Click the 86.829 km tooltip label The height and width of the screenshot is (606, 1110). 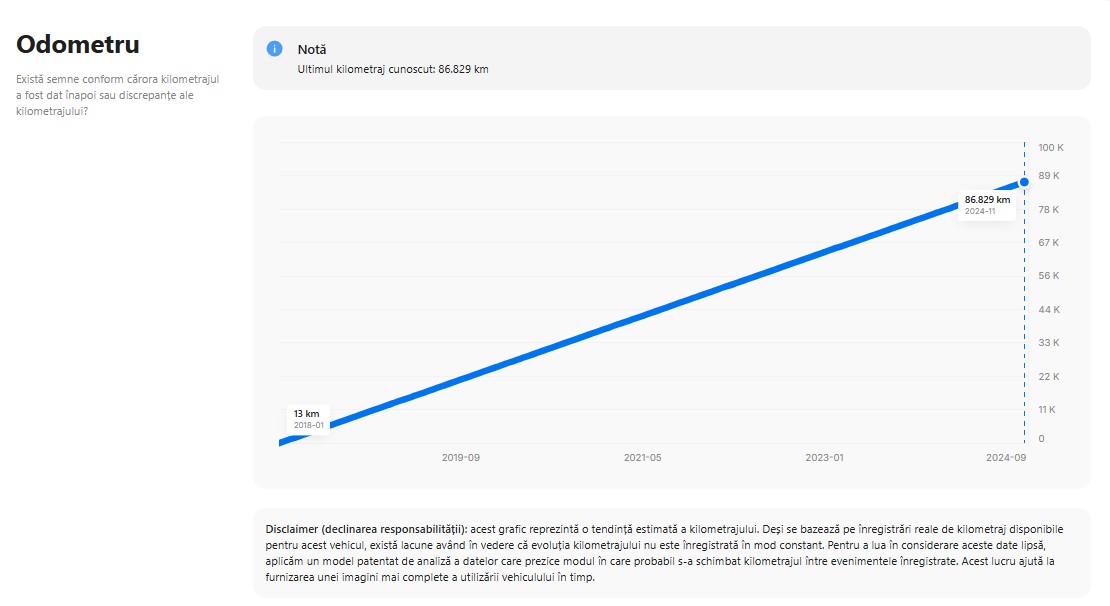(x=987, y=200)
